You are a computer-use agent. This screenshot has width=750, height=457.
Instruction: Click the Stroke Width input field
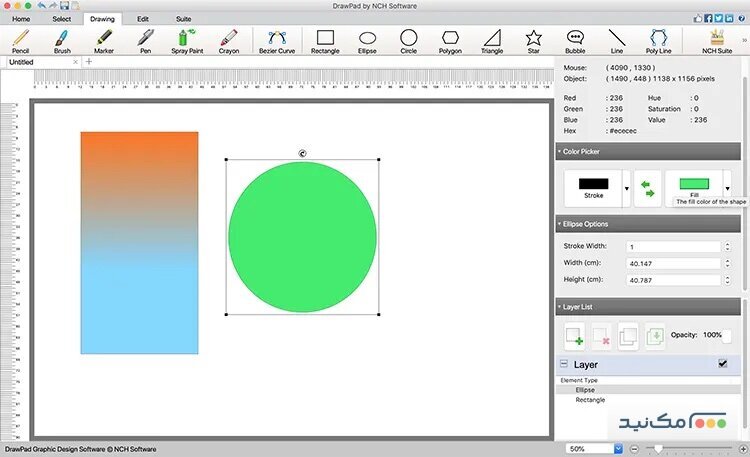673,246
